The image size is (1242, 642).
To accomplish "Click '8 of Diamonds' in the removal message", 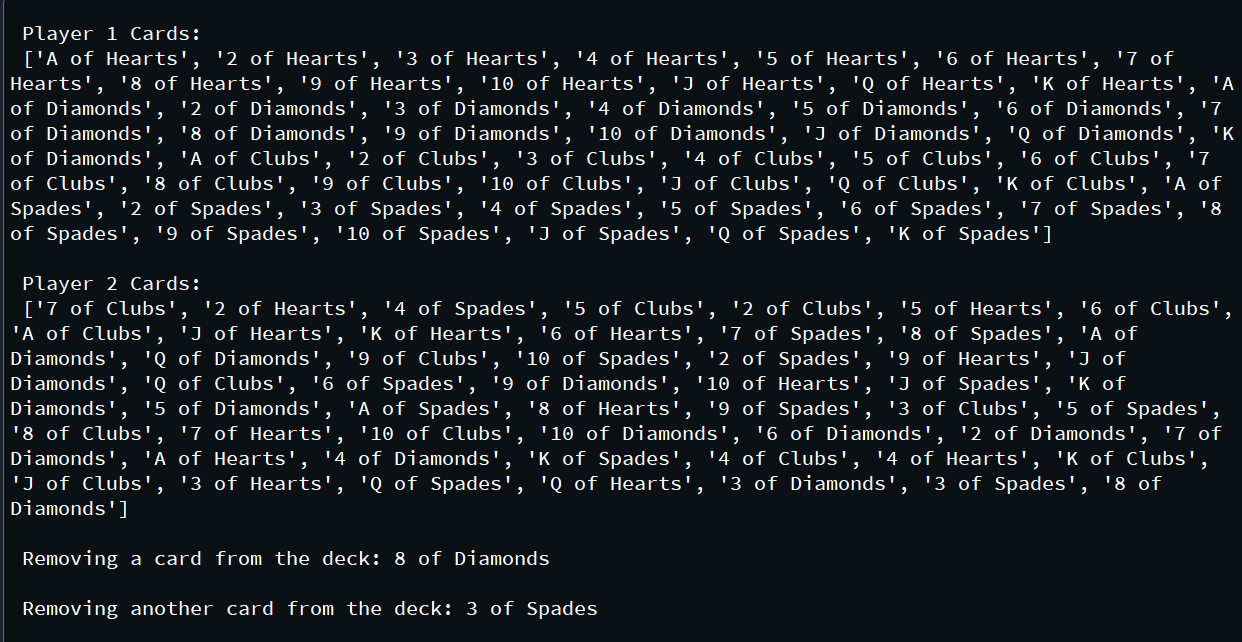I will point(472,559).
